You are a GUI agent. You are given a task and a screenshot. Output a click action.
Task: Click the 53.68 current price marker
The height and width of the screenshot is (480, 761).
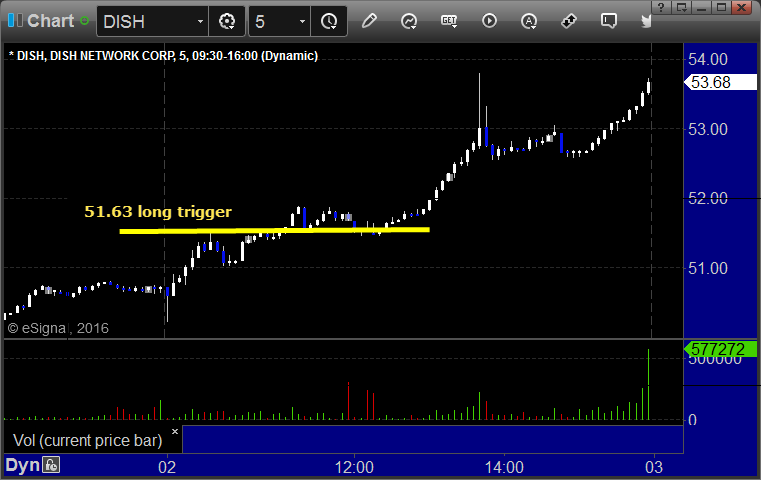pyautogui.click(x=720, y=82)
